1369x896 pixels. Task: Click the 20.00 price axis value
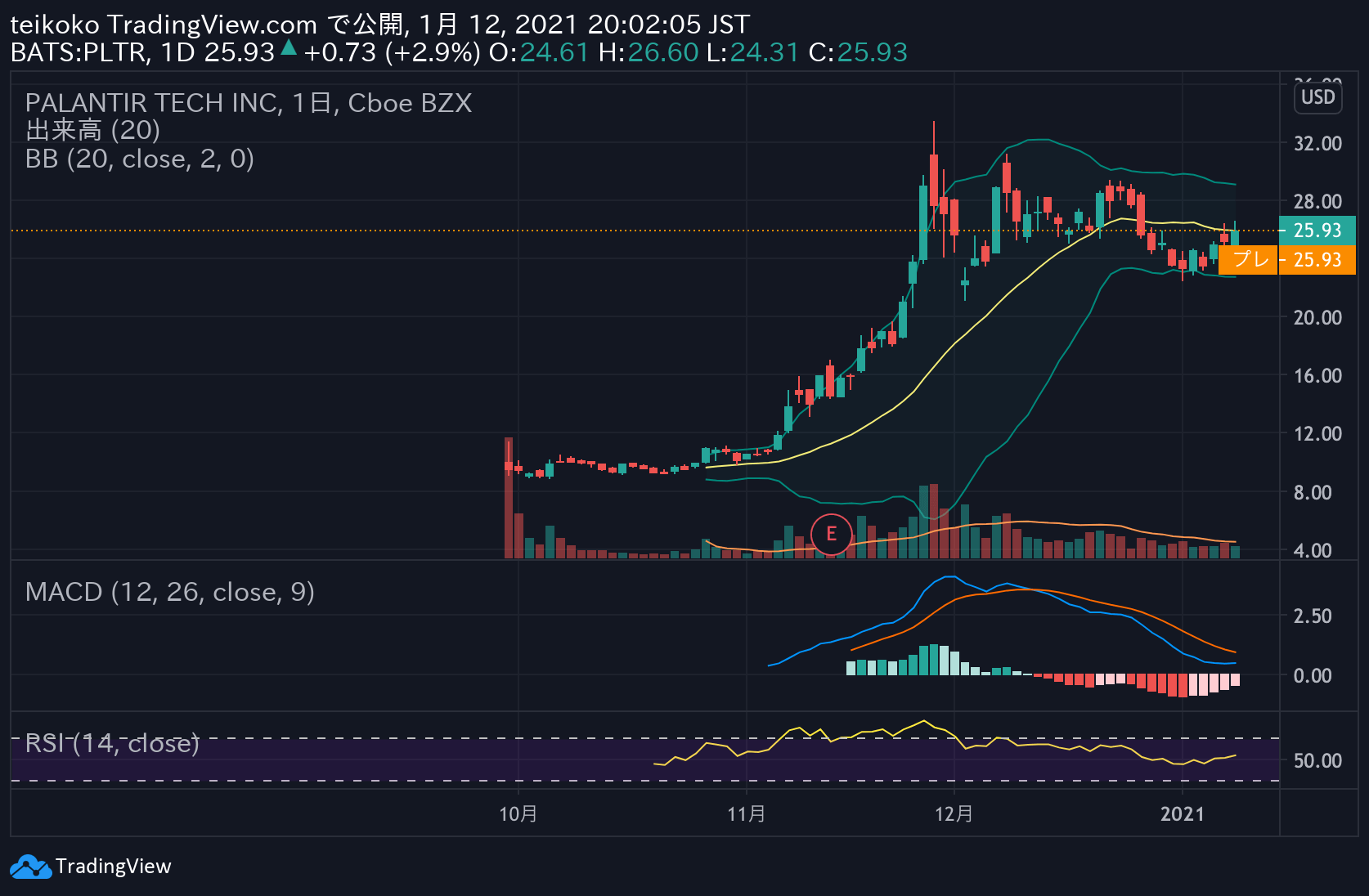click(1317, 317)
